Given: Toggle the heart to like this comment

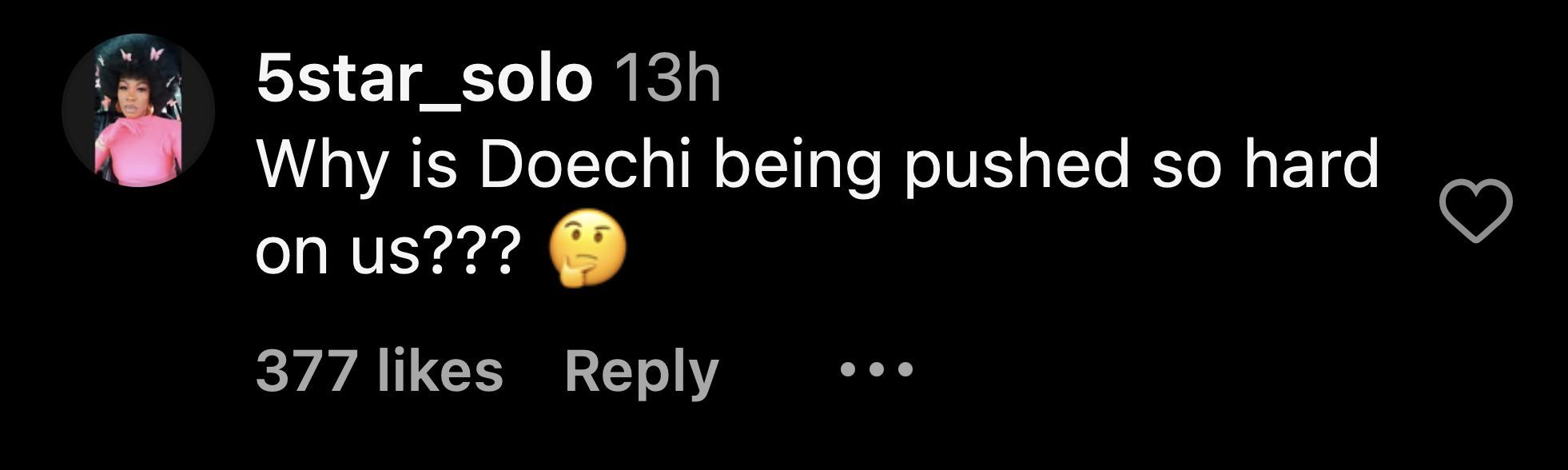Looking at the screenshot, I should 1475,211.
